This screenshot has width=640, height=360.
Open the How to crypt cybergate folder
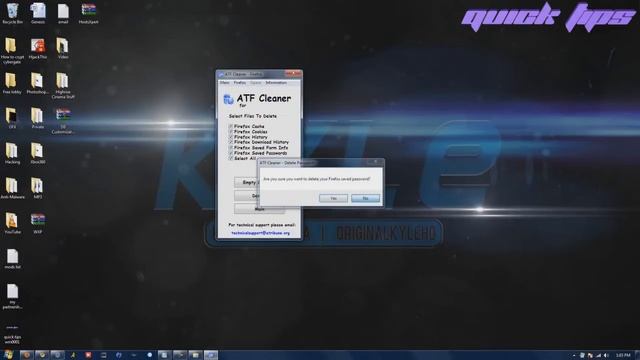pos(12,51)
